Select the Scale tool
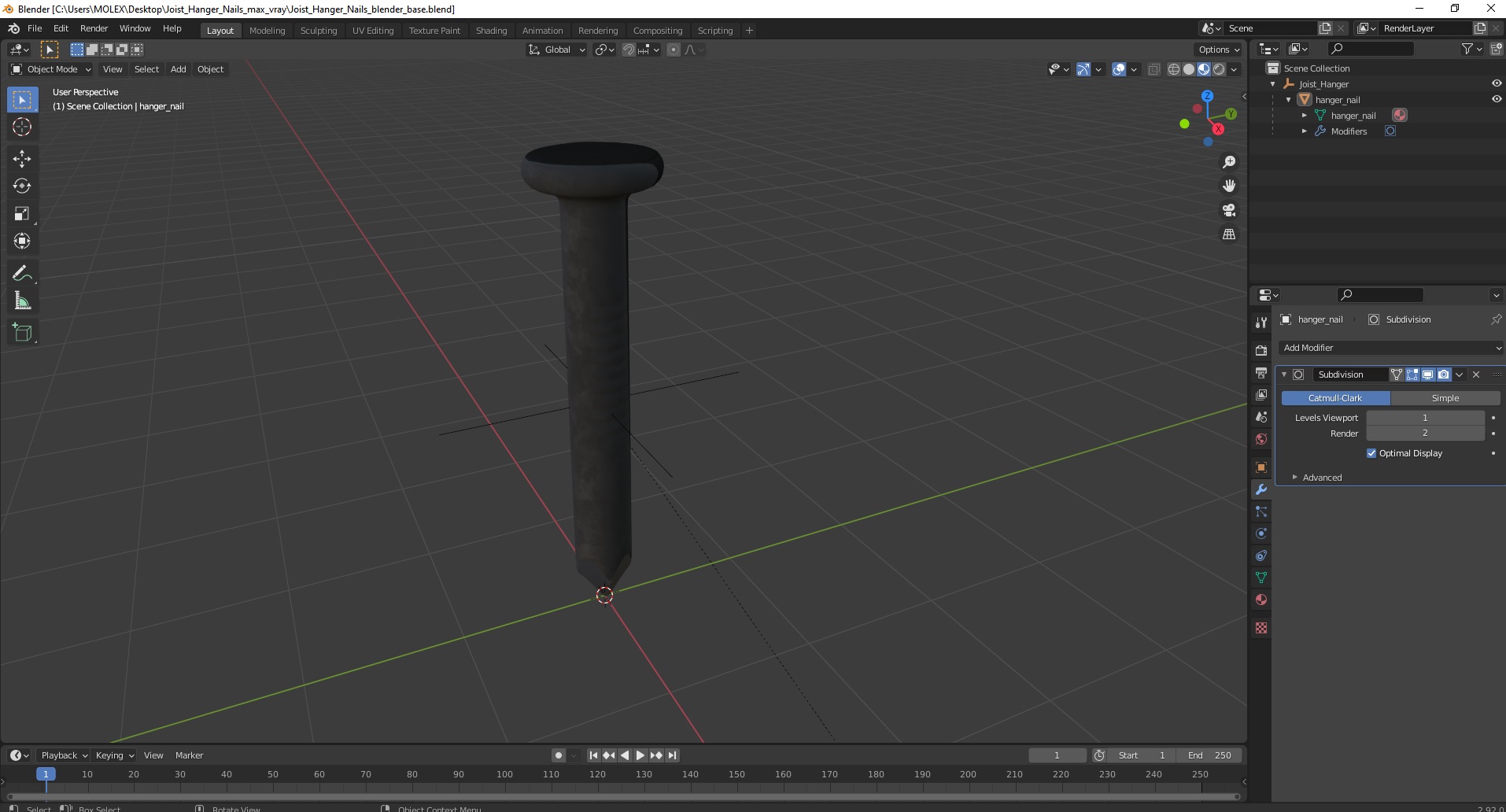 click(x=22, y=213)
